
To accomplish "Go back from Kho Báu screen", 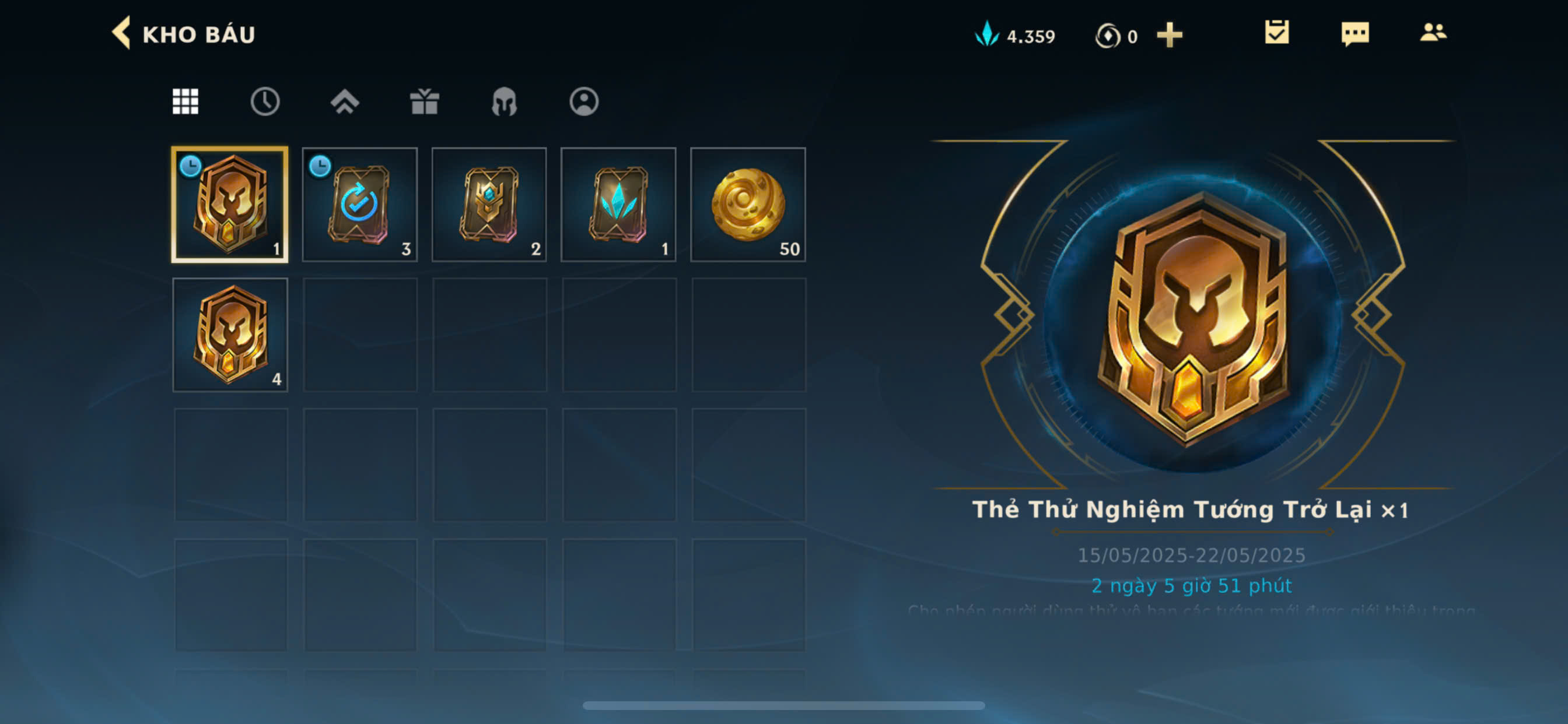I will (x=121, y=33).
